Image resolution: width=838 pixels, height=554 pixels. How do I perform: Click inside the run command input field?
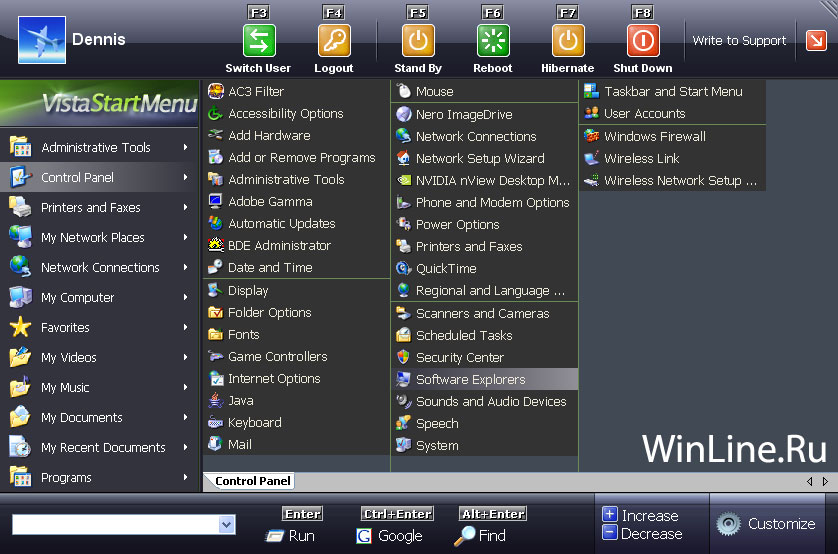[115, 525]
